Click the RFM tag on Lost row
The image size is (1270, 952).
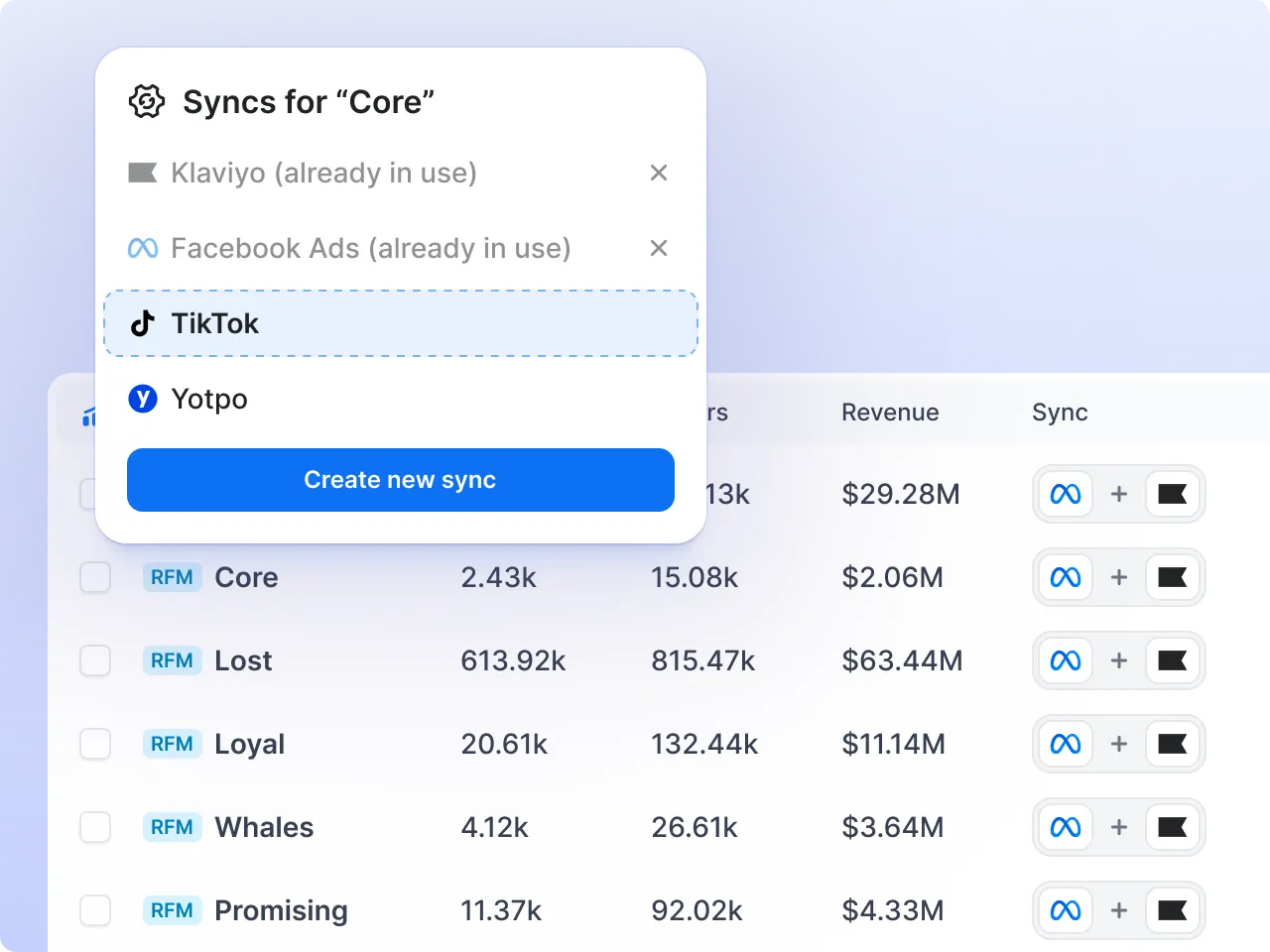173,660
